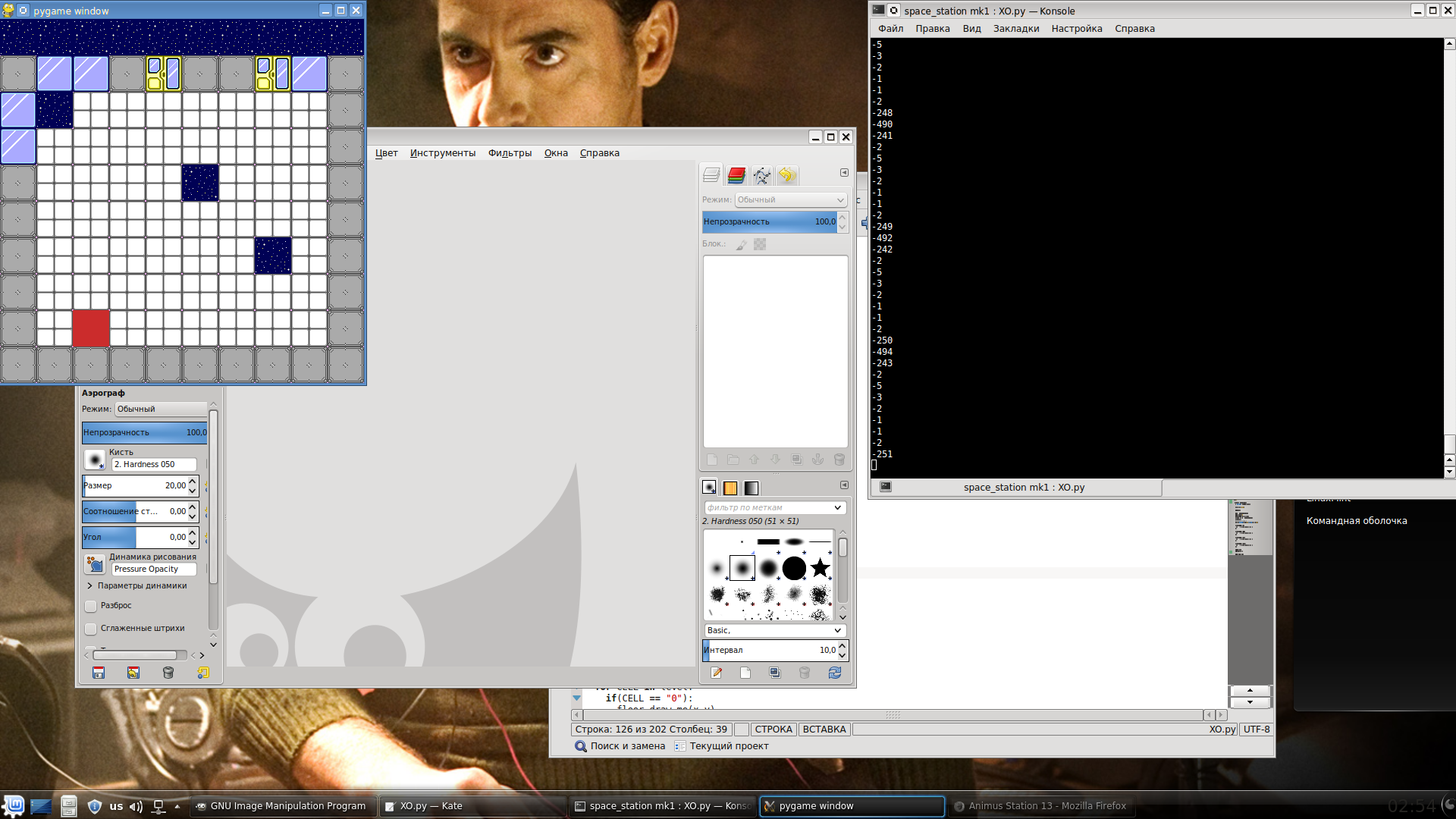Screen dimensions: 1456x819
Task: Restore tool options preset icon
Action: click(133, 673)
